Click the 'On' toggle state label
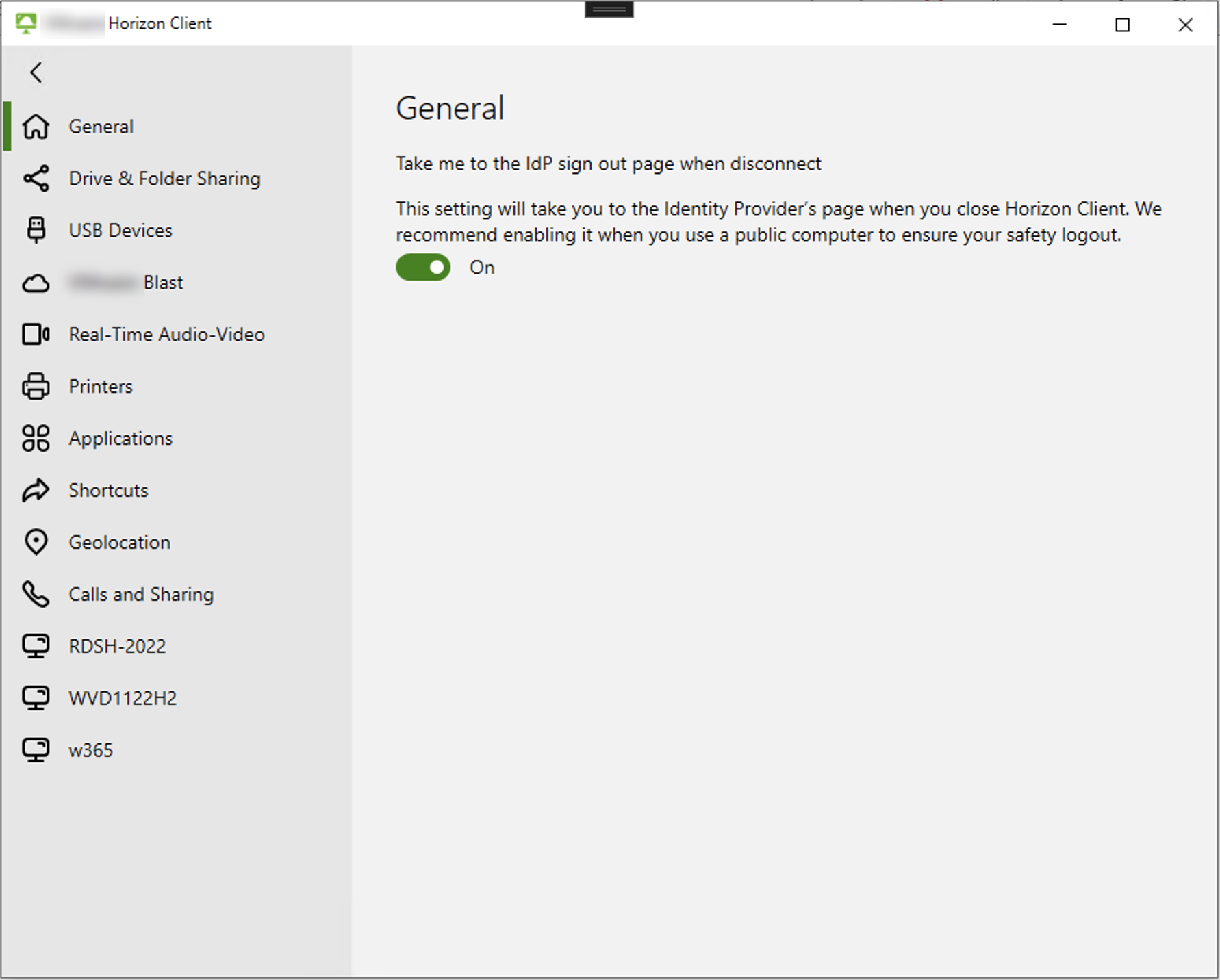1220x980 pixels. tap(482, 268)
